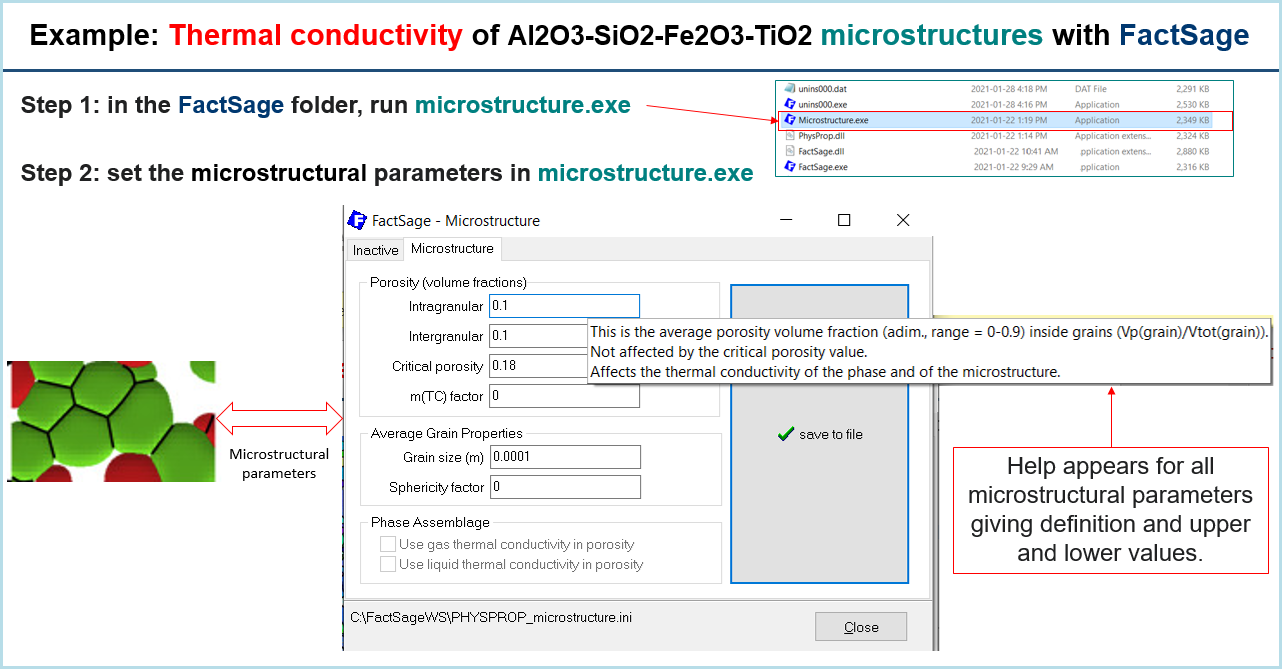Viewport: 1282px width, 669px height.
Task: Click the Intragranular porosity input field
Action: 564,306
